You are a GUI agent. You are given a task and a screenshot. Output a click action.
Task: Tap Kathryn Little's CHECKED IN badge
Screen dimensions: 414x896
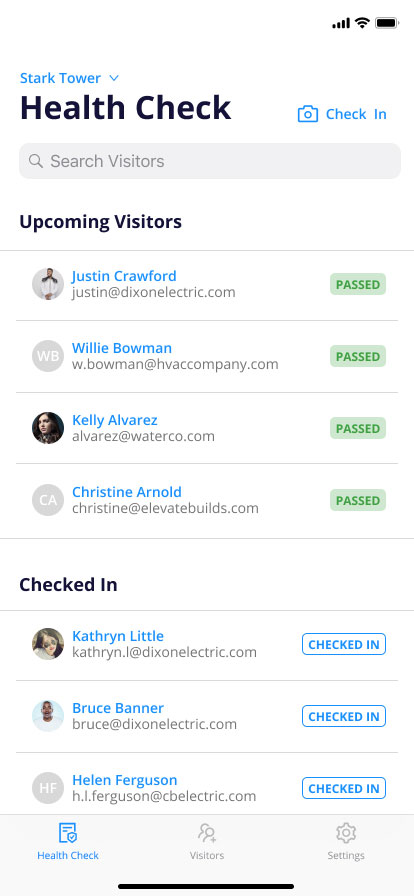pos(344,644)
